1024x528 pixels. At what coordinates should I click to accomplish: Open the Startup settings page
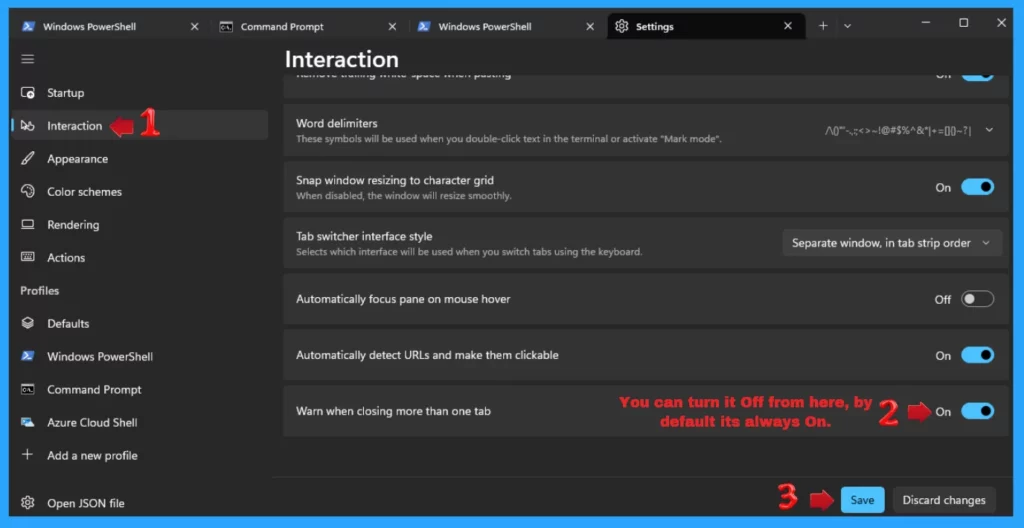coord(140,93)
